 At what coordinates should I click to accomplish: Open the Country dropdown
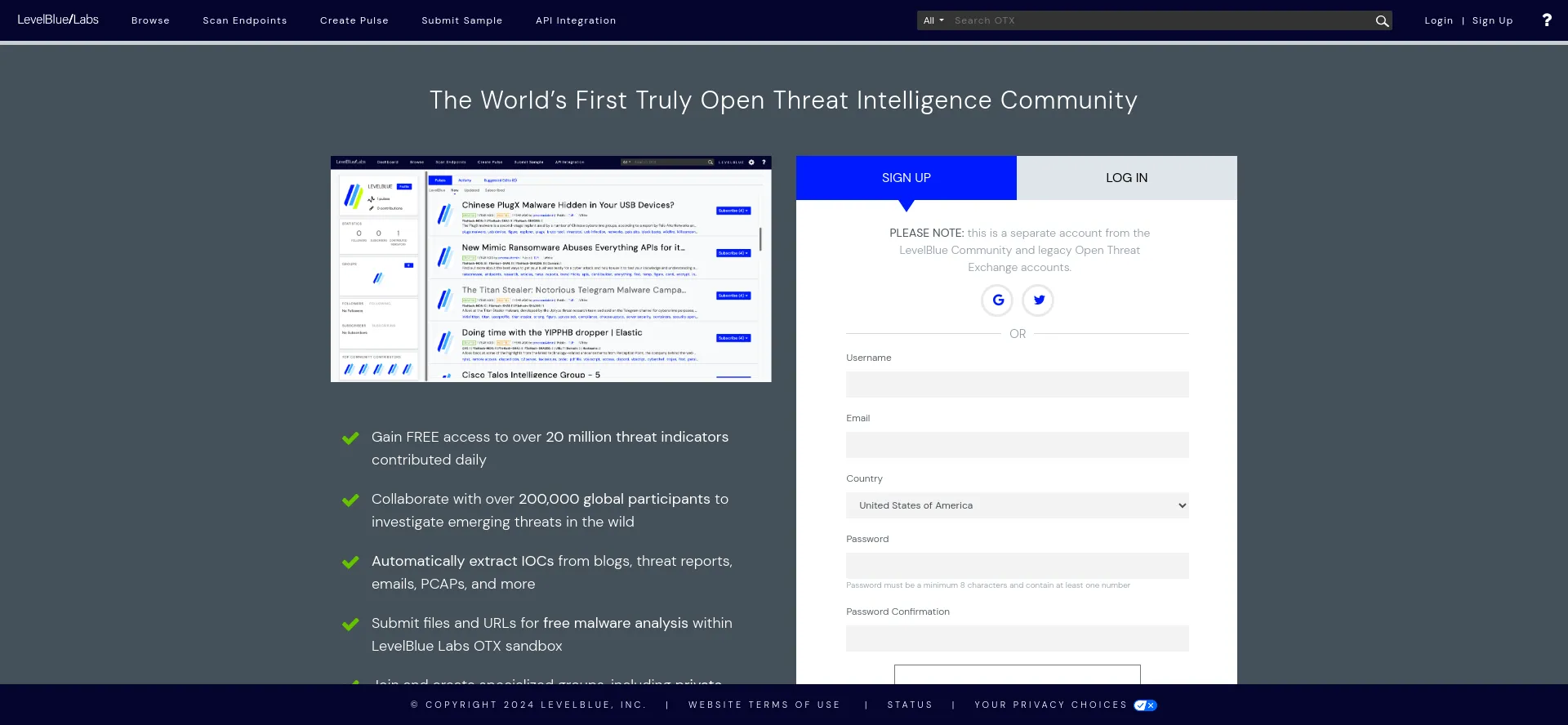(x=1017, y=505)
